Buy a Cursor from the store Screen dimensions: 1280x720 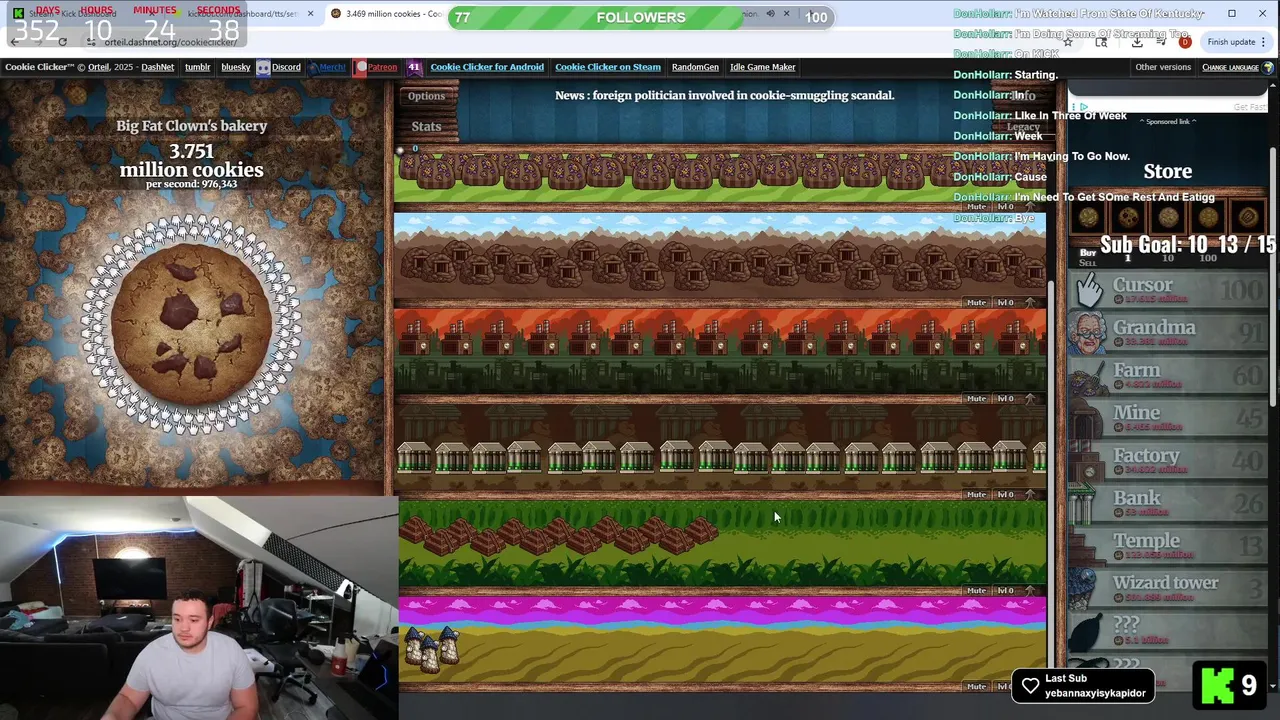[1168, 290]
